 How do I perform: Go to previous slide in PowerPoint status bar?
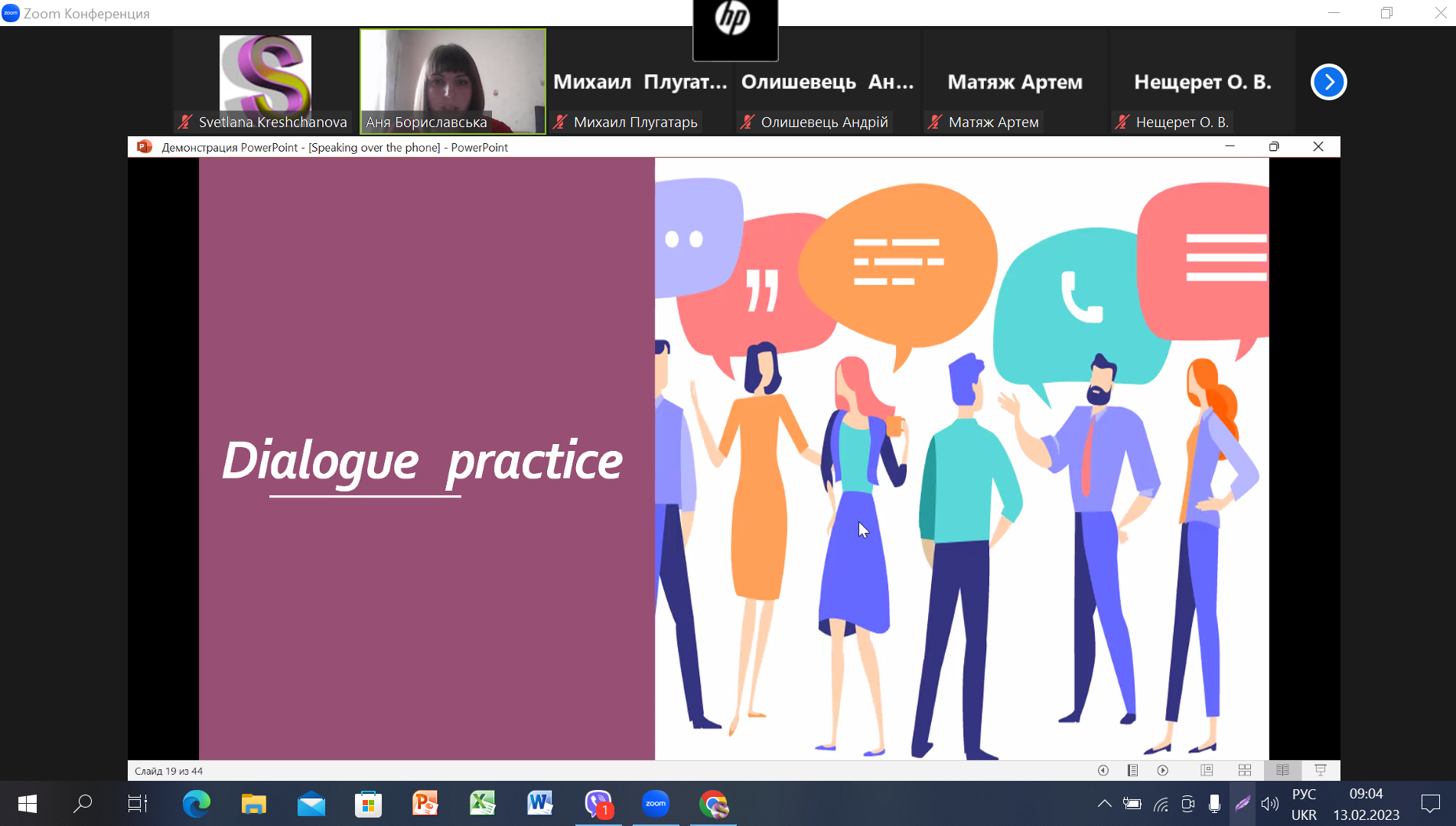(1103, 771)
